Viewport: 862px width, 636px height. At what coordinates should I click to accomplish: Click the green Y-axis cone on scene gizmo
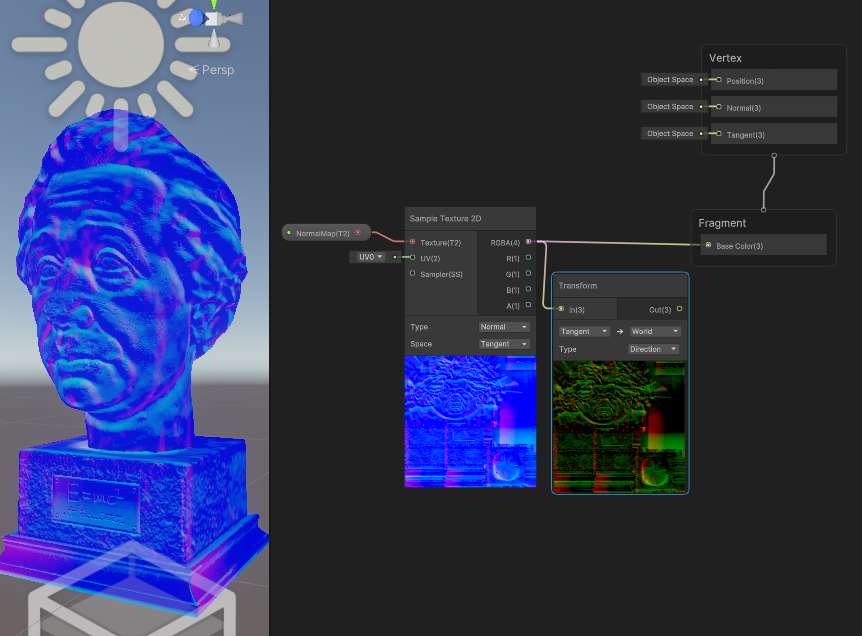213,5
